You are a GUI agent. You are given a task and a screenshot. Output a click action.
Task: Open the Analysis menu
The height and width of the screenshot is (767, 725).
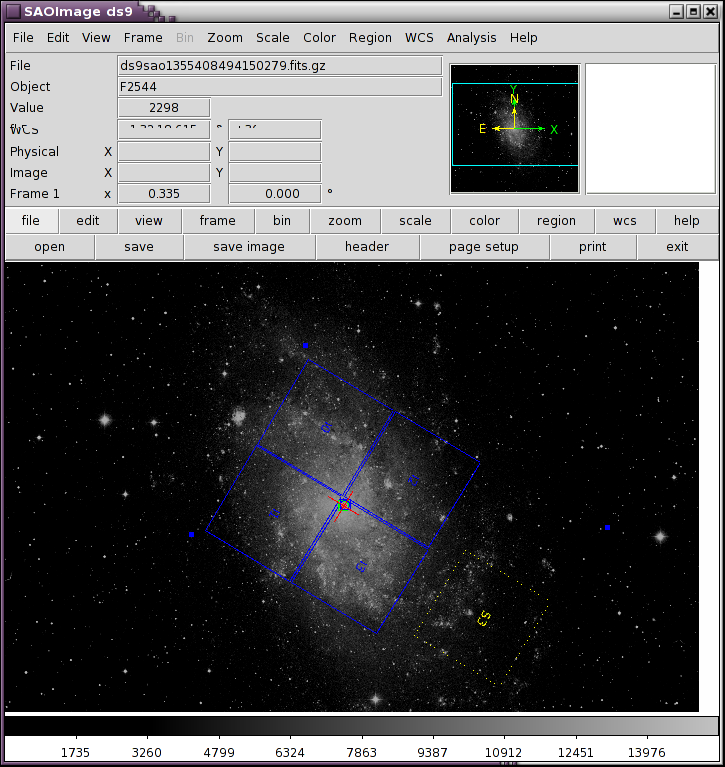[x=471, y=38]
